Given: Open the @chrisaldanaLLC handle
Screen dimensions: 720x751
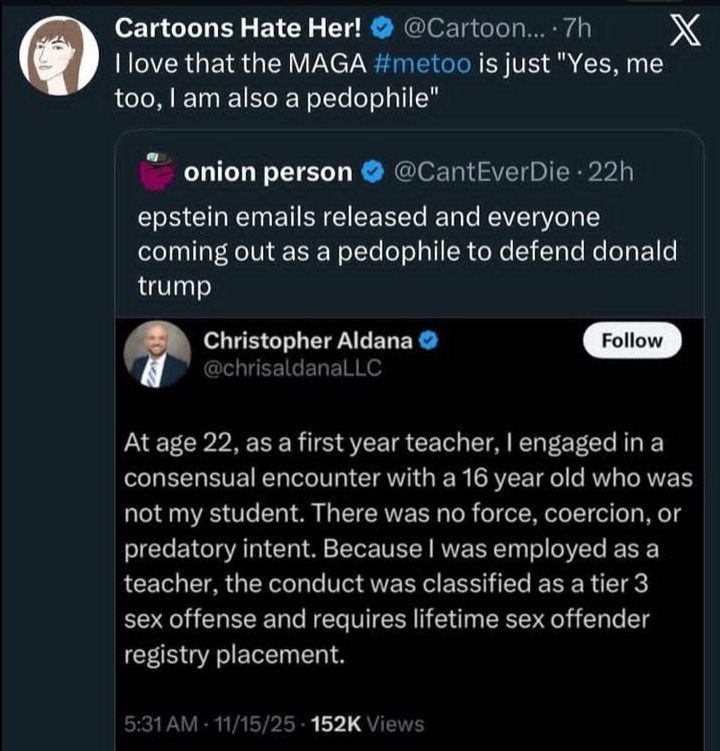Looking at the screenshot, I should (292, 367).
